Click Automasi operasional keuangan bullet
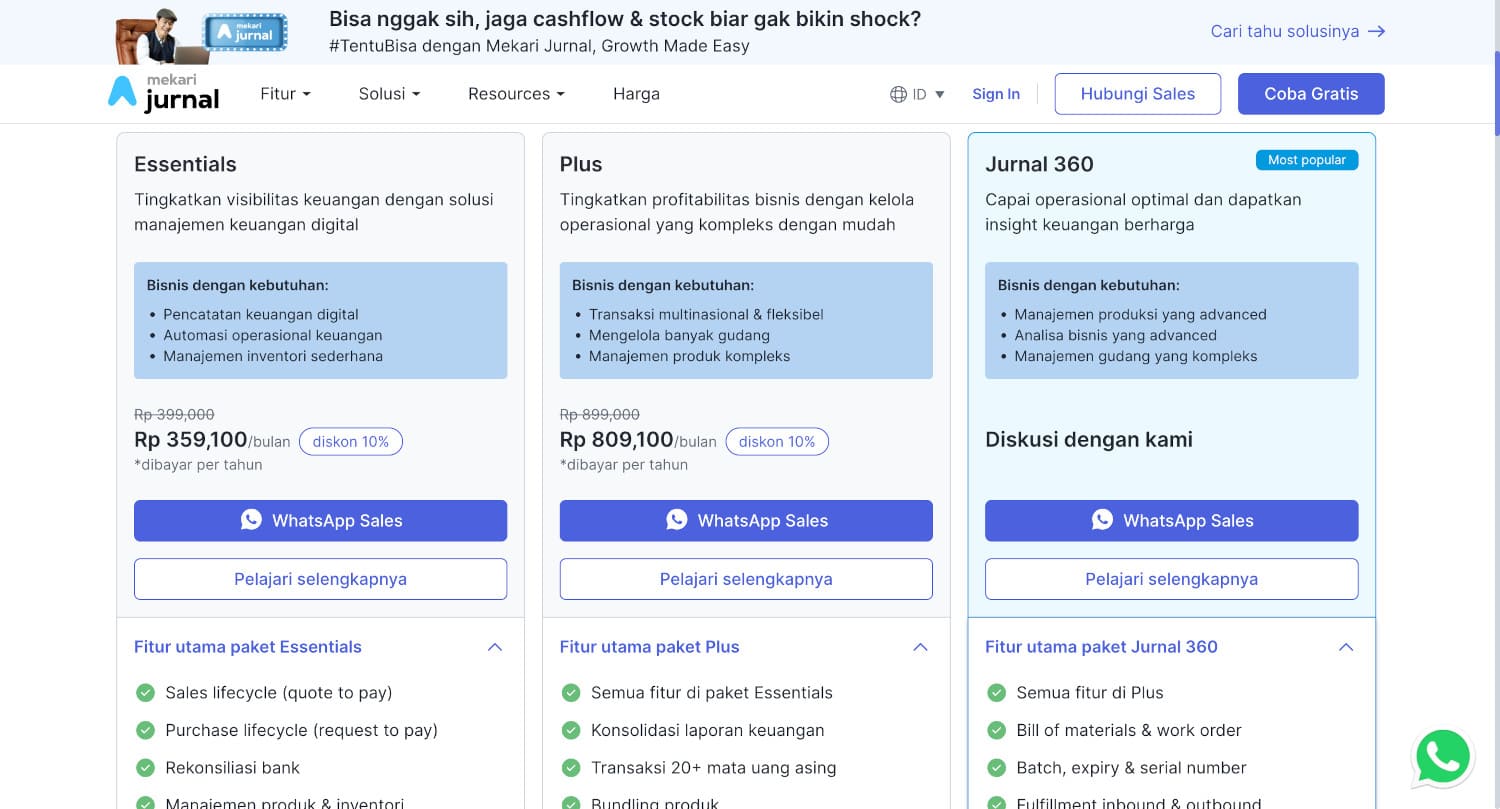The height and width of the screenshot is (809, 1500). (x=273, y=335)
